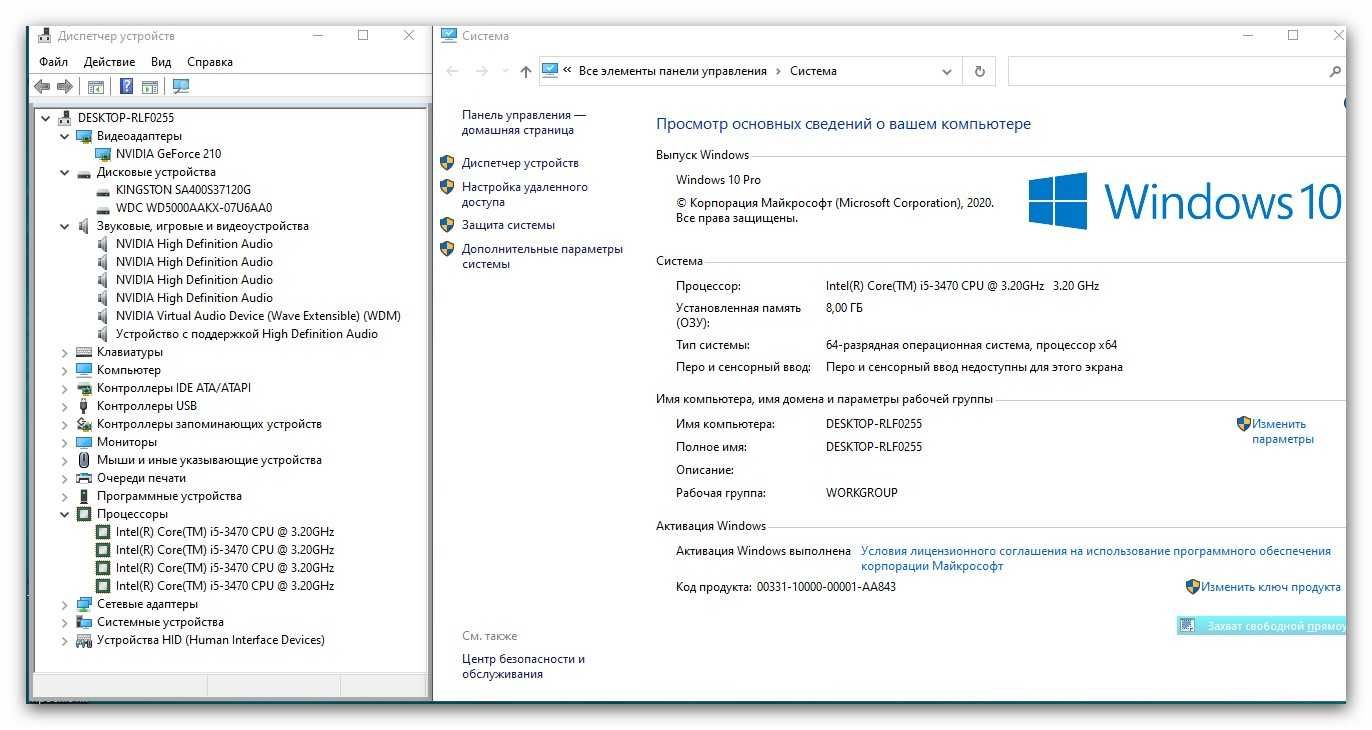Select the DESKTOP-RLF0255 label in device tree
This screenshot has height=730, width=1372.
coord(125,118)
